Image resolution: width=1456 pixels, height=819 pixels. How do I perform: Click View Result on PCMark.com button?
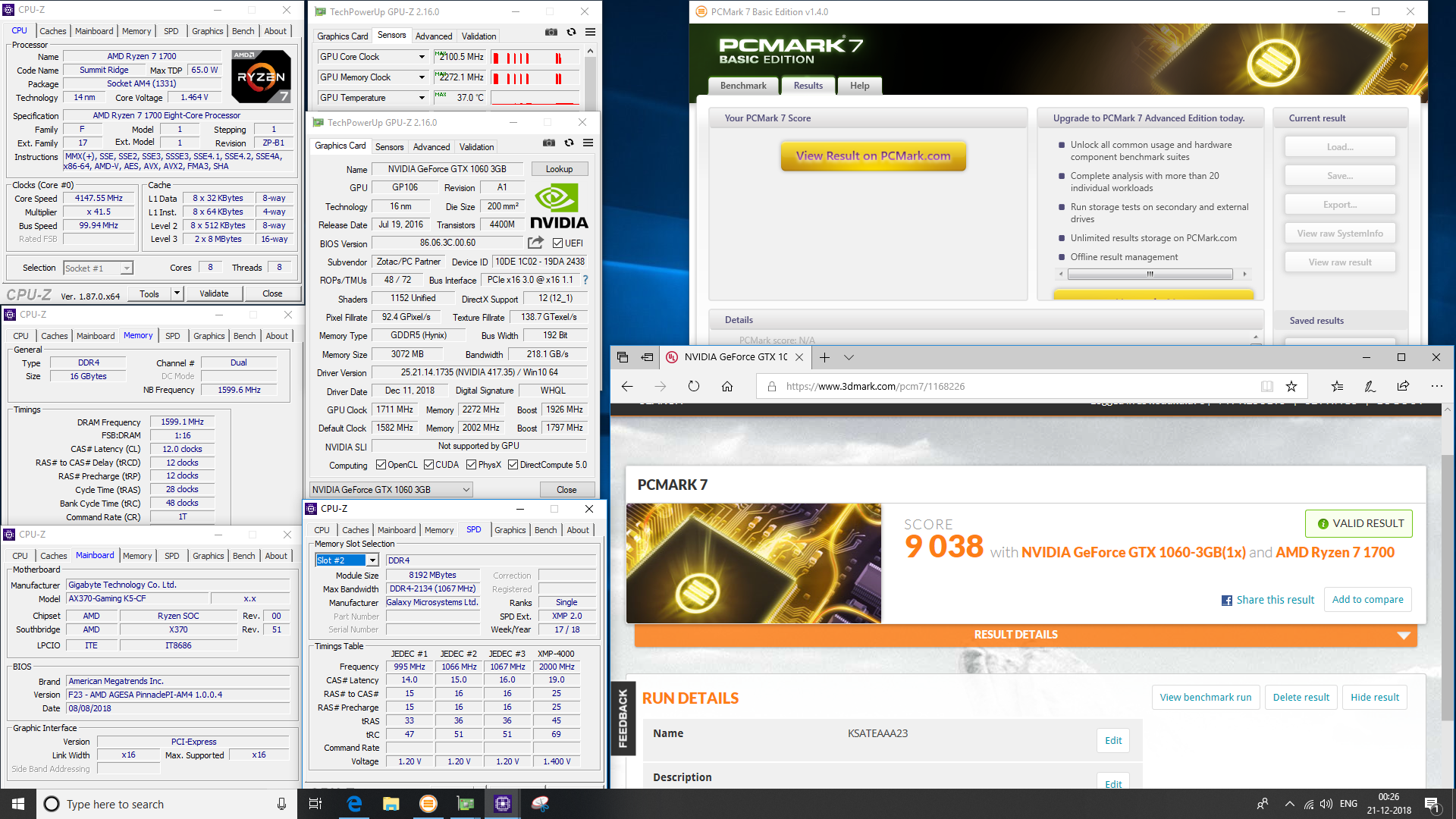pos(873,156)
